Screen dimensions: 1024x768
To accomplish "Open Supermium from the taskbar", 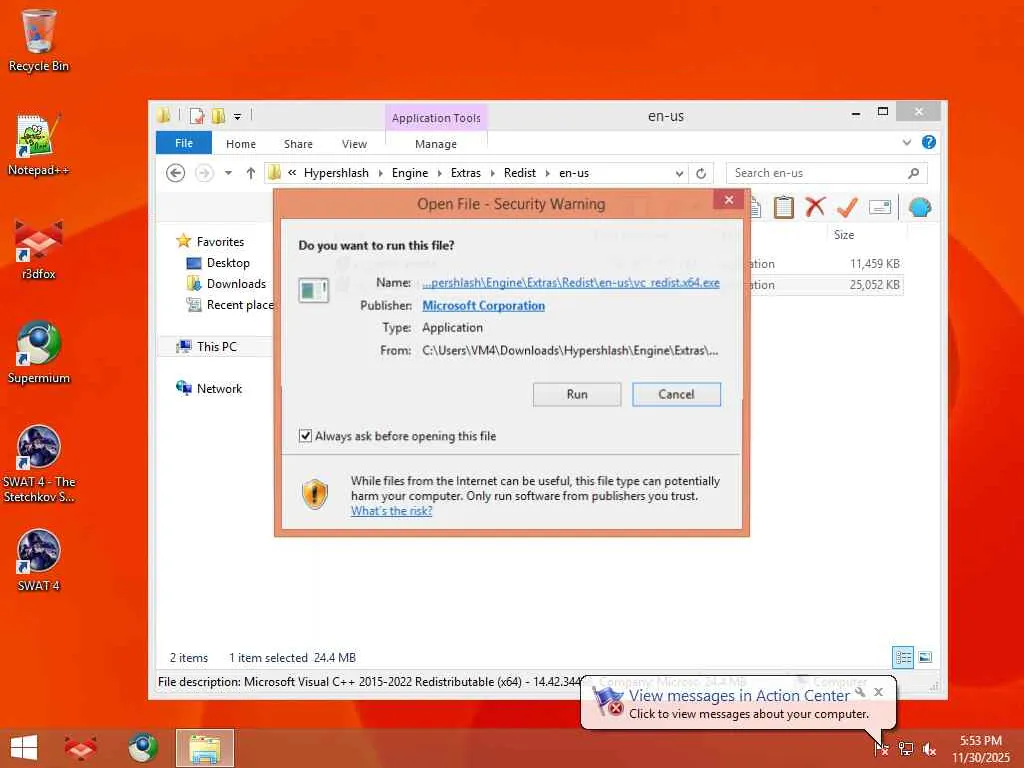I will tap(142, 748).
